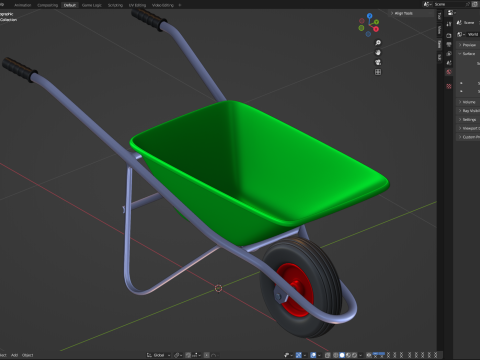Expand the Volume panel
Image resolution: width=480 pixels, height=360 pixels.
[x=468, y=102]
